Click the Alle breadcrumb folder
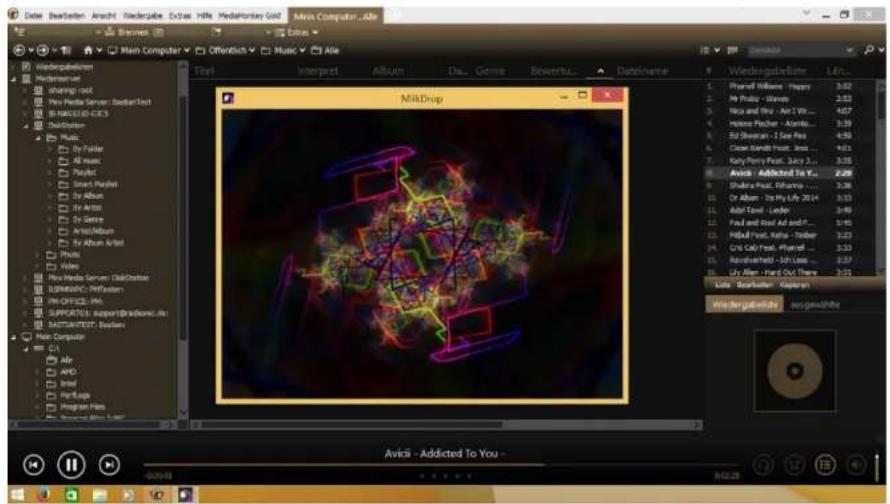The width and height of the screenshot is (890, 504). point(325,51)
